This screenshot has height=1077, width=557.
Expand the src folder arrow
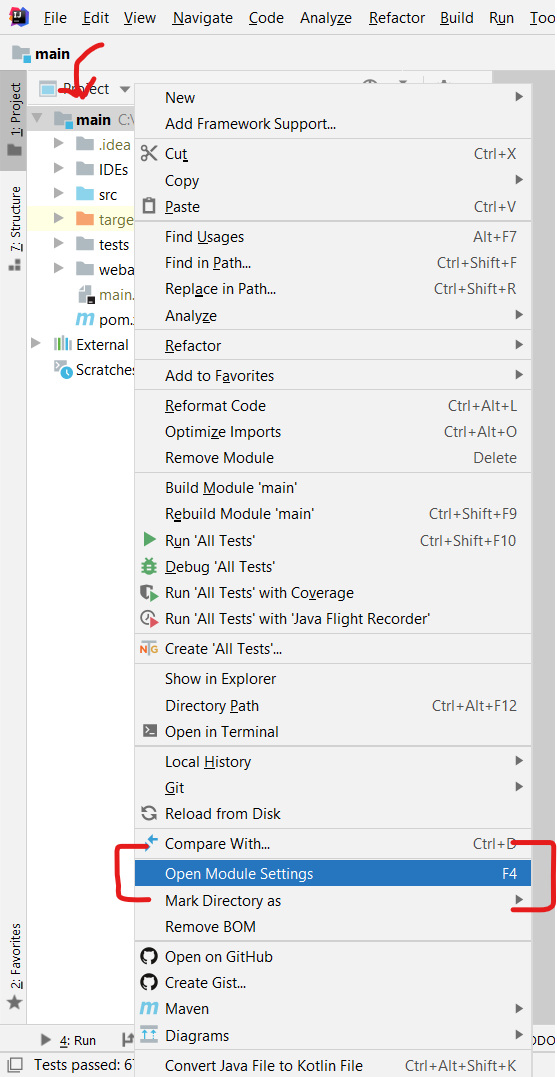58,194
